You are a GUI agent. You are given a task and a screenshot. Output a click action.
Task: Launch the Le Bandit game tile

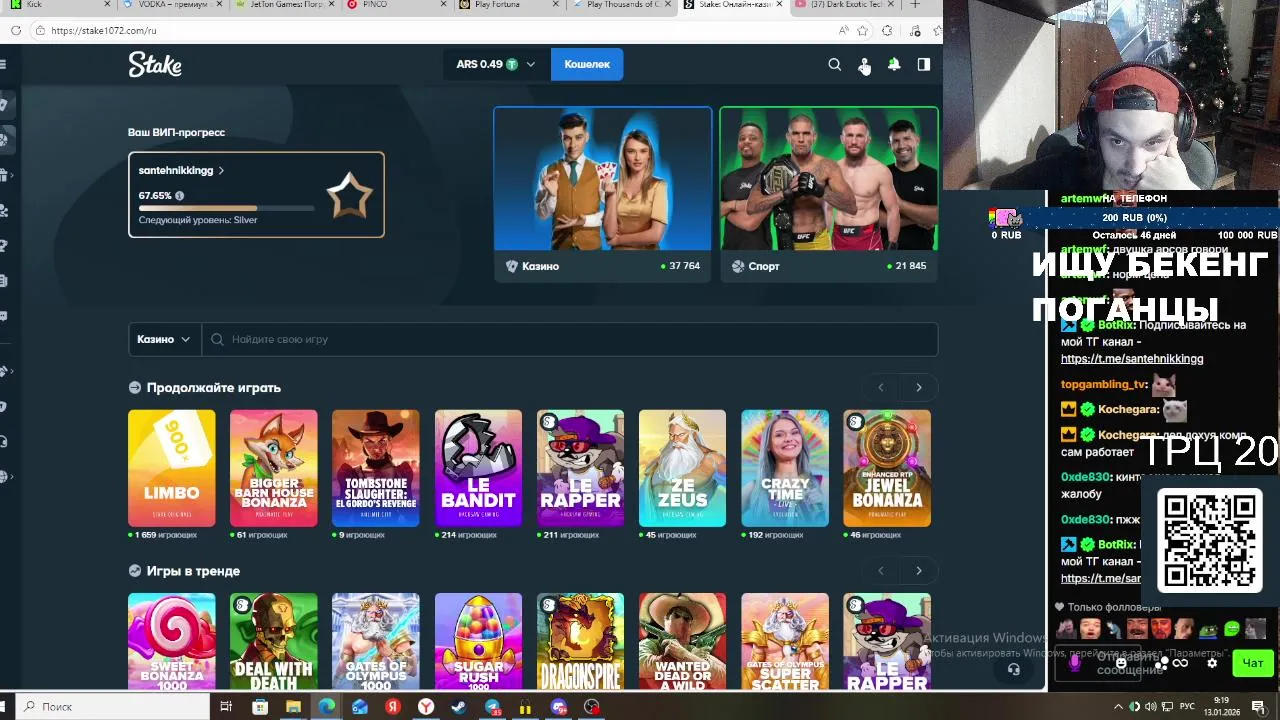(478, 468)
